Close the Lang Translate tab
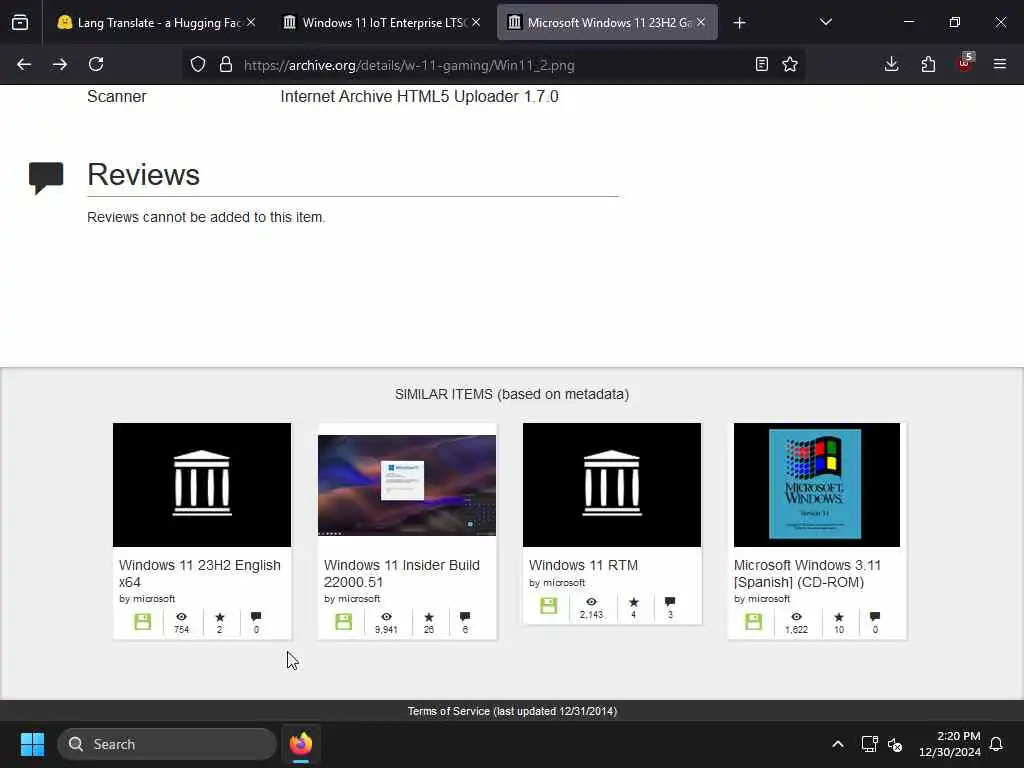1024x768 pixels. coord(251,22)
